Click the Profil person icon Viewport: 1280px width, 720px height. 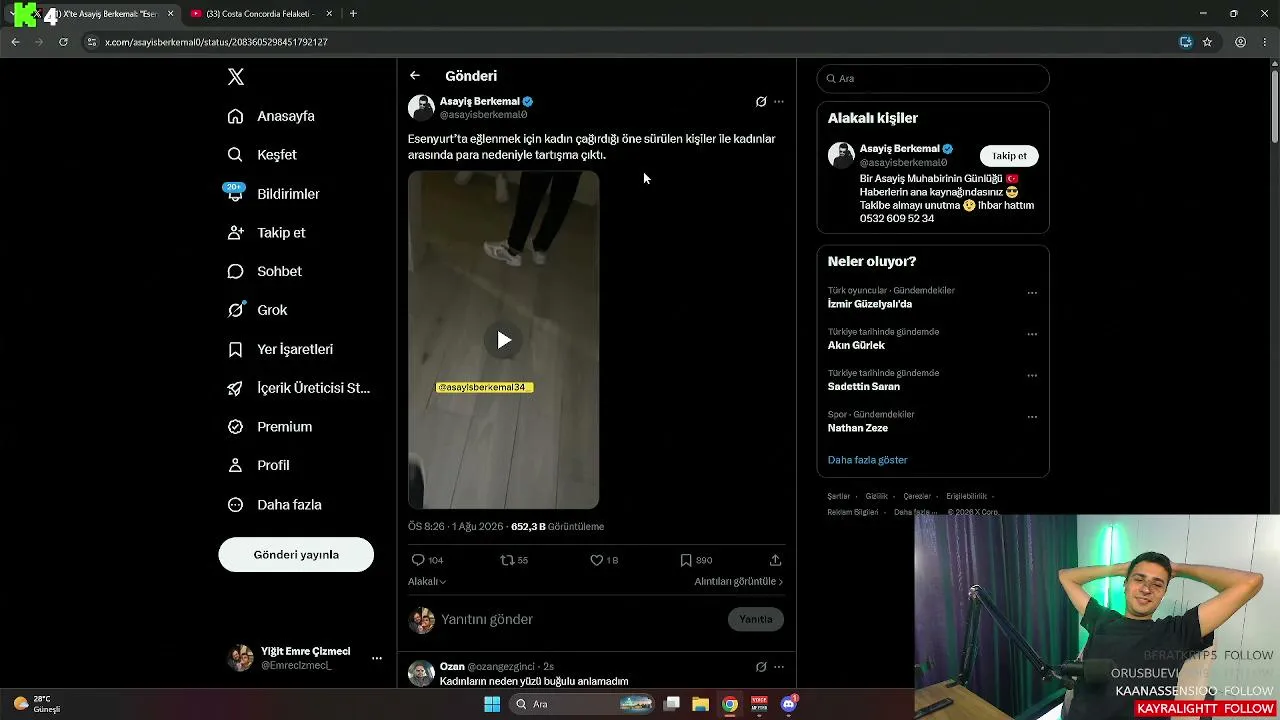coord(235,465)
